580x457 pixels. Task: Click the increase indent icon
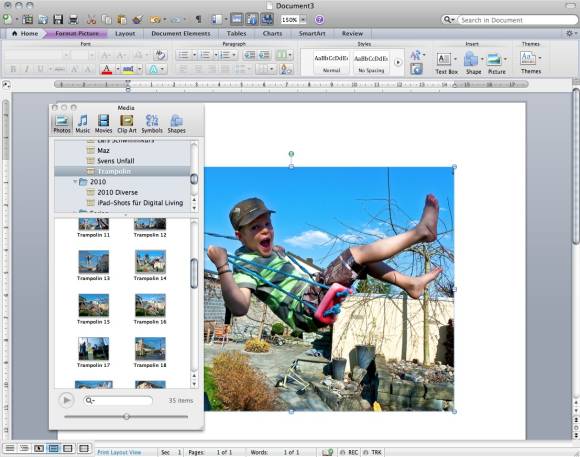click(x=264, y=55)
